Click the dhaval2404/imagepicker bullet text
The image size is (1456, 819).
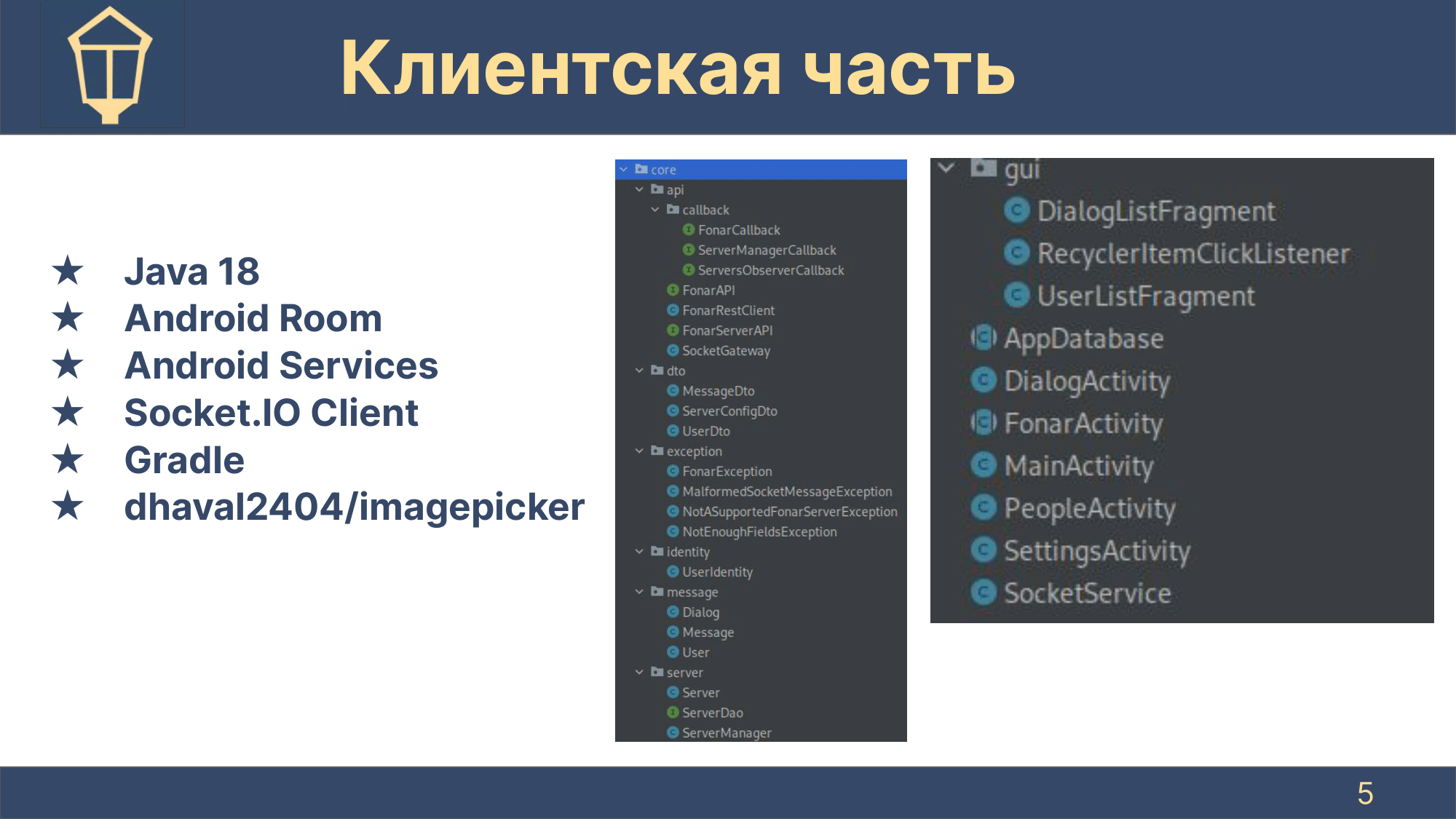point(354,507)
